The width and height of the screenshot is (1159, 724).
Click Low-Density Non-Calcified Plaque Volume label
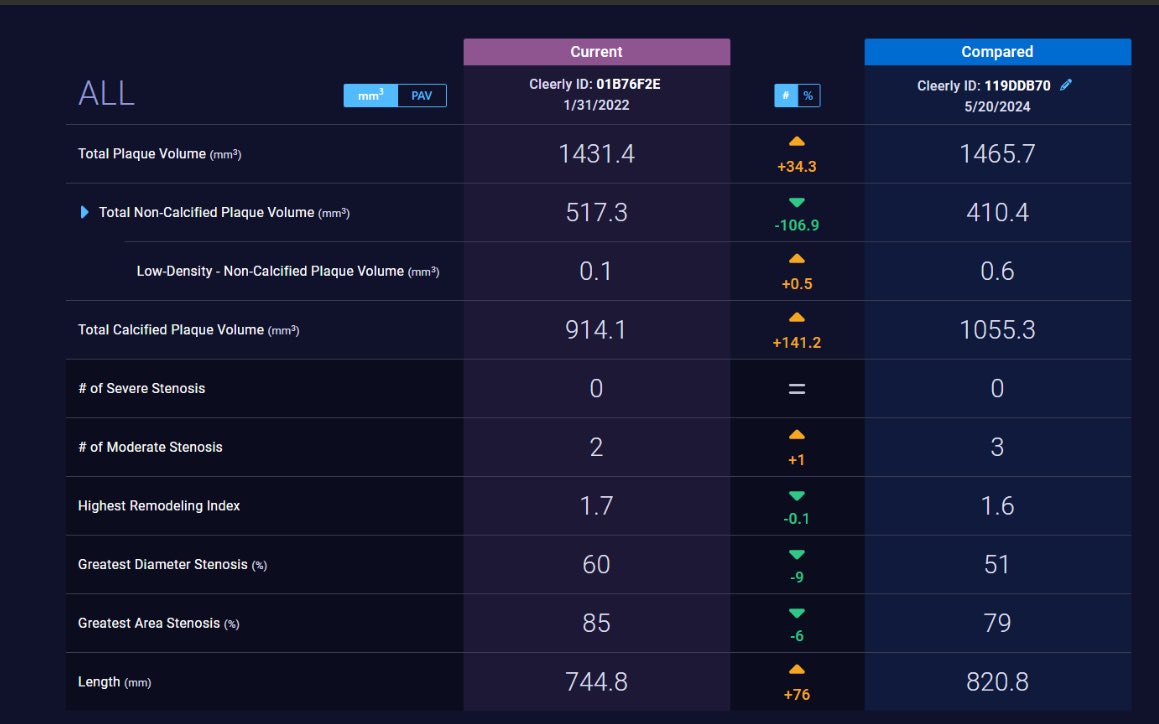tap(288, 271)
